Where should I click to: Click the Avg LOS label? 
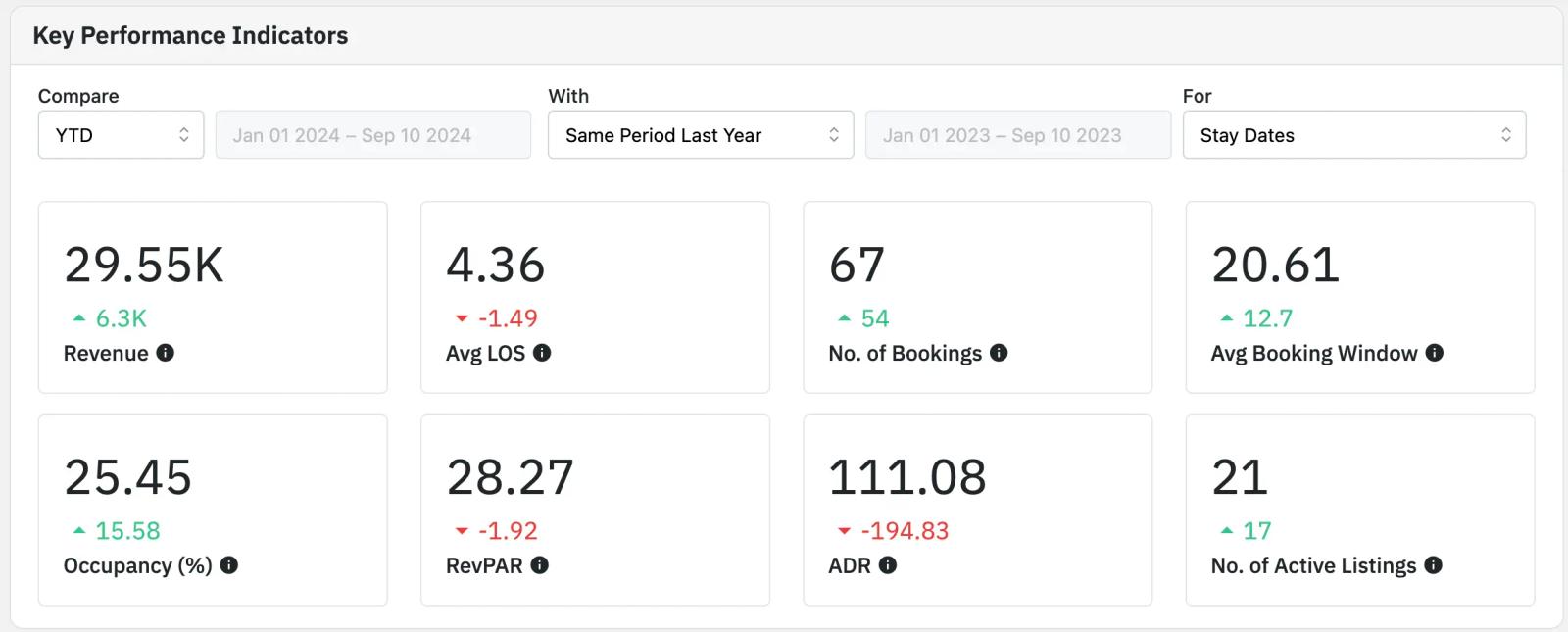pyautogui.click(x=485, y=354)
